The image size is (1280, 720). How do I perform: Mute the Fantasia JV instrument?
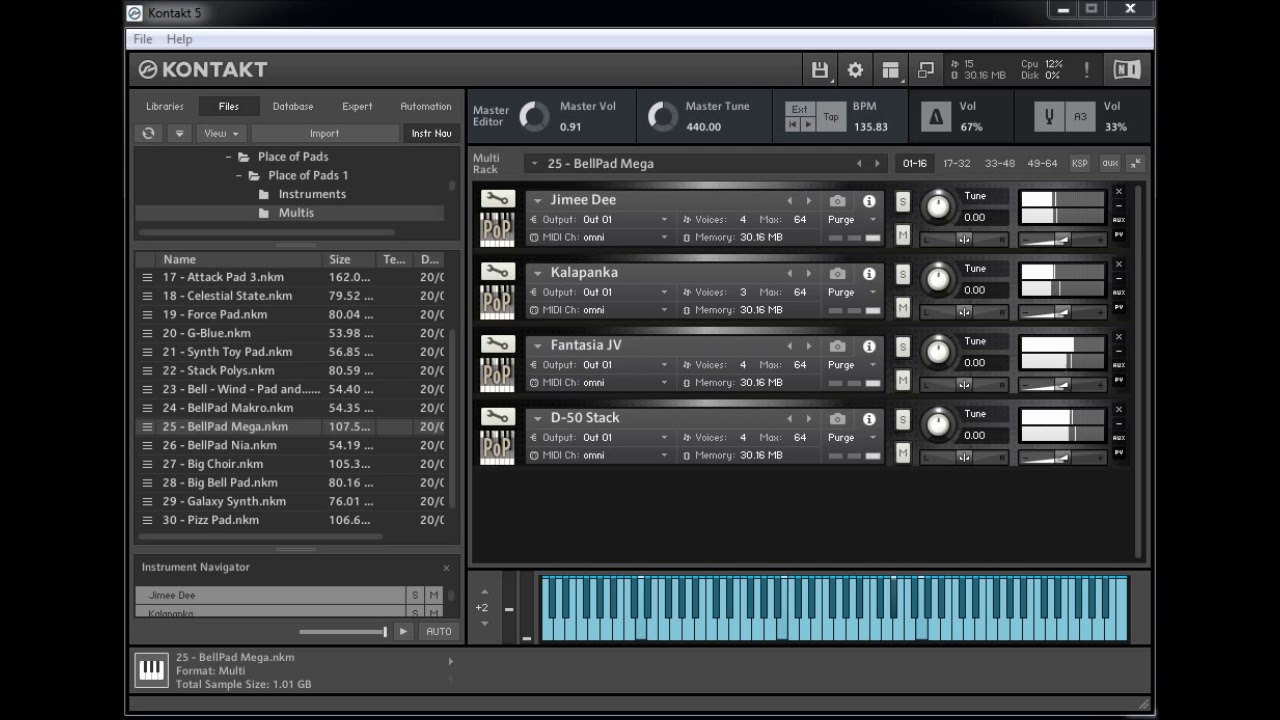(x=902, y=380)
